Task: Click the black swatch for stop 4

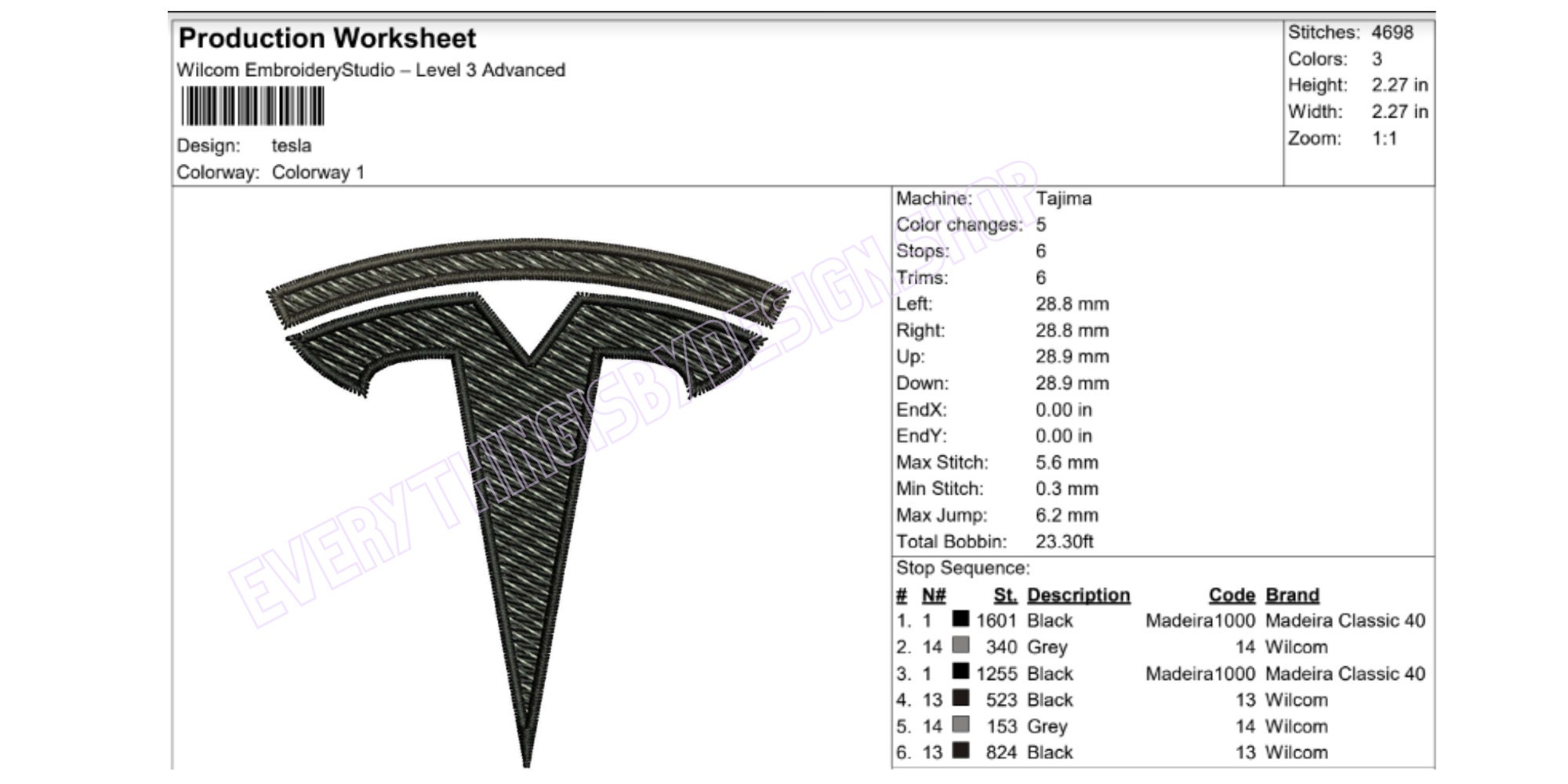Action: point(960,699)
